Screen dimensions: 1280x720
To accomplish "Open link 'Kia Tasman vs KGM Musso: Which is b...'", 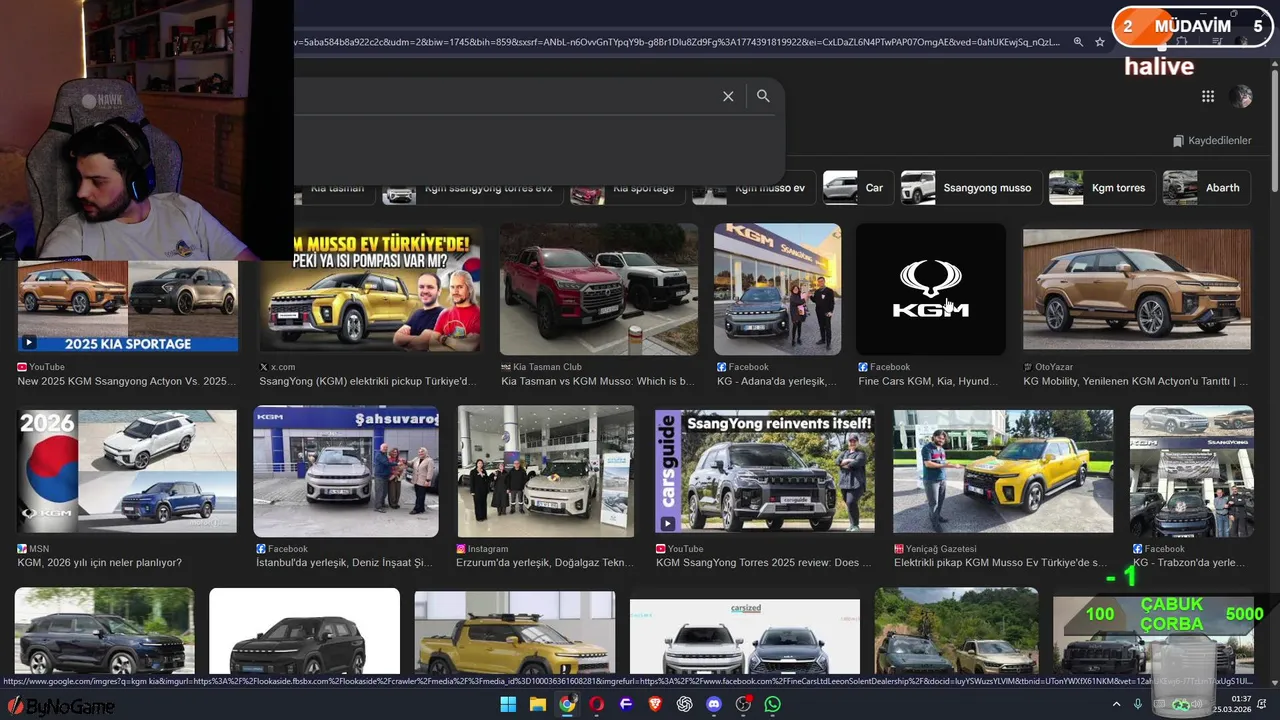I will (x=597, y=381).
